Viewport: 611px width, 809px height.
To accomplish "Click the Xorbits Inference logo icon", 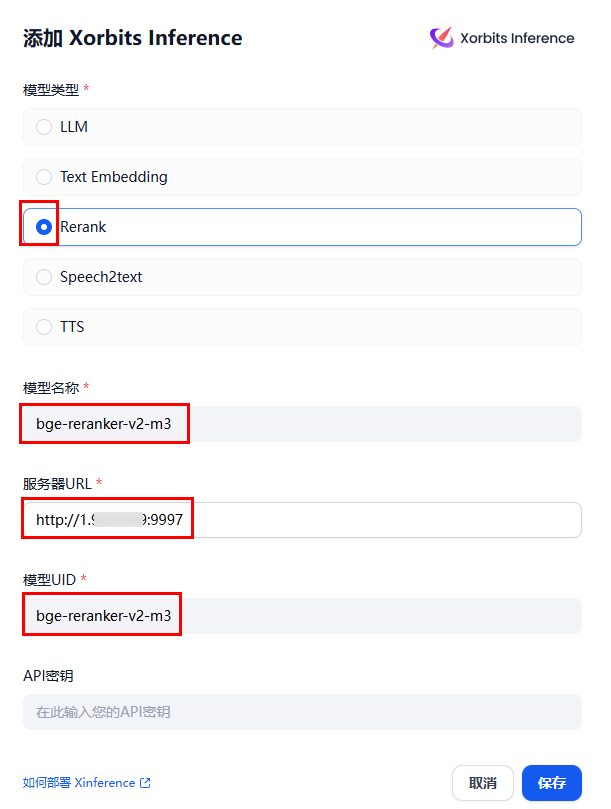I will click(442, 38).
